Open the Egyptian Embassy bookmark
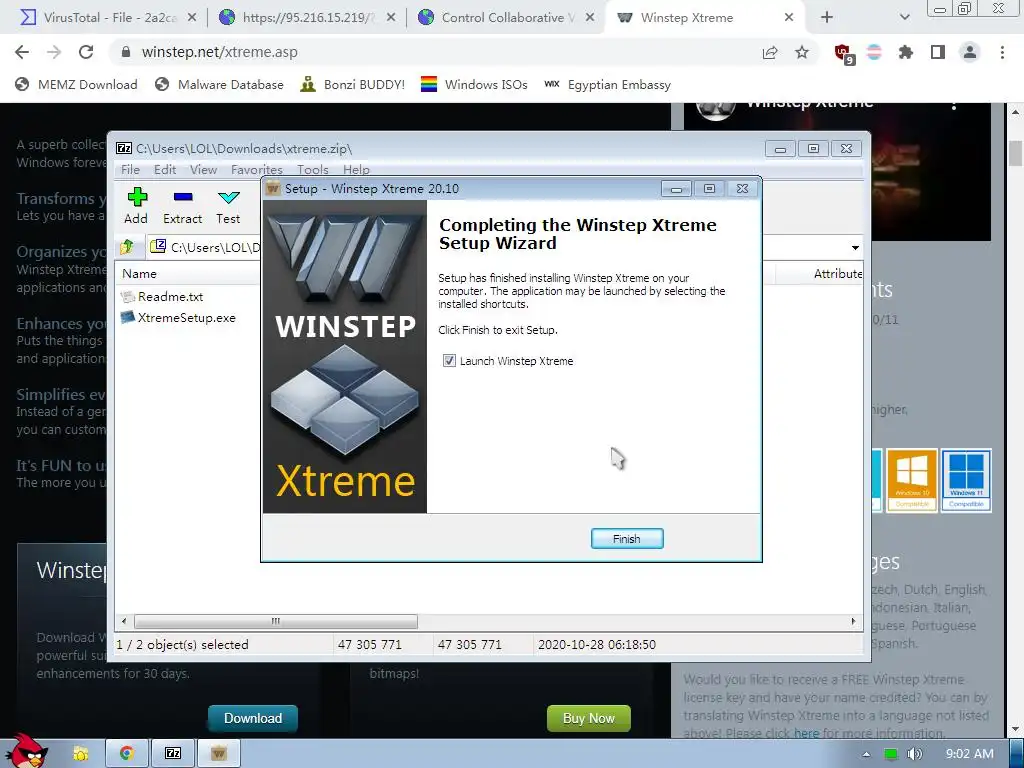The image size is (1024, 768). tap(607, 85)
